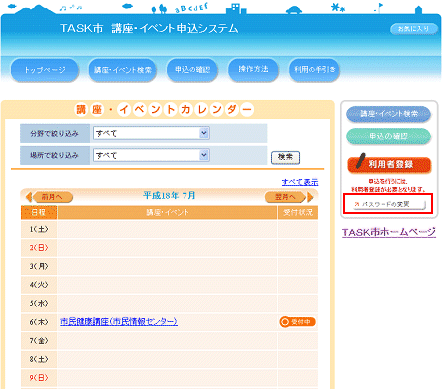This screenshot has height=389, width=442.
Task: Click the right arrow beside 翌月へ
Action: [x=310, y=197]
